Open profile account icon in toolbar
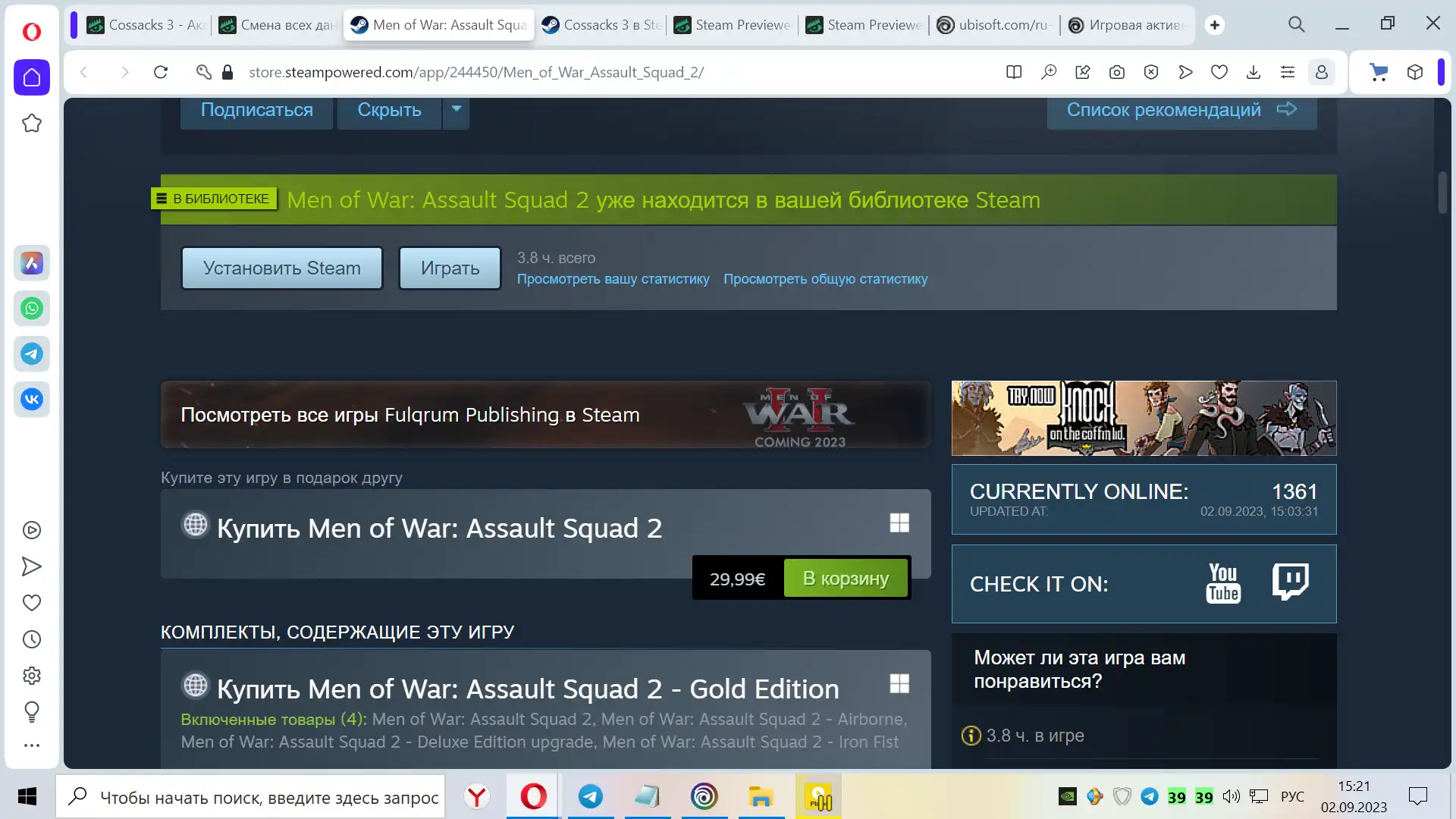This screenshot has width=1456, height=819. pyautogui.click(x=1322, y=72)
